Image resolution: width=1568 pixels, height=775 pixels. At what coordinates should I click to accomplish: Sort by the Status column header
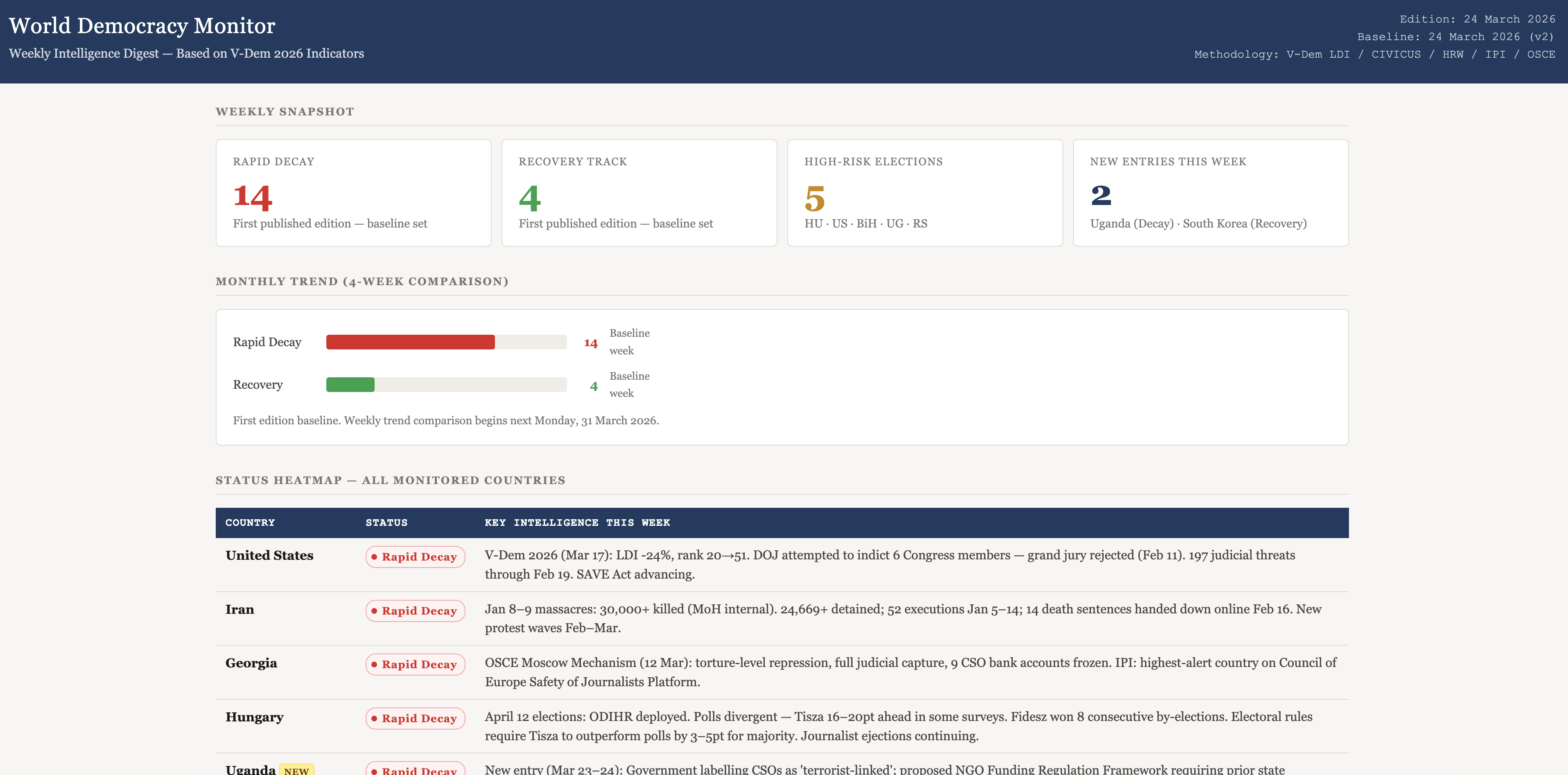[386, 523]
